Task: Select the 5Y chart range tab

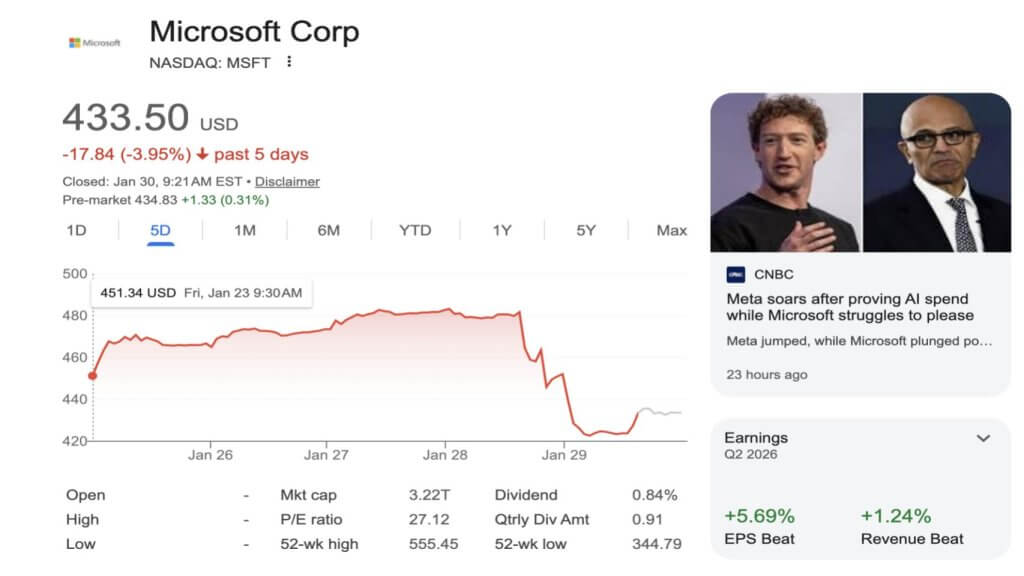Action: pyautogui.click(x=586, y=230)
